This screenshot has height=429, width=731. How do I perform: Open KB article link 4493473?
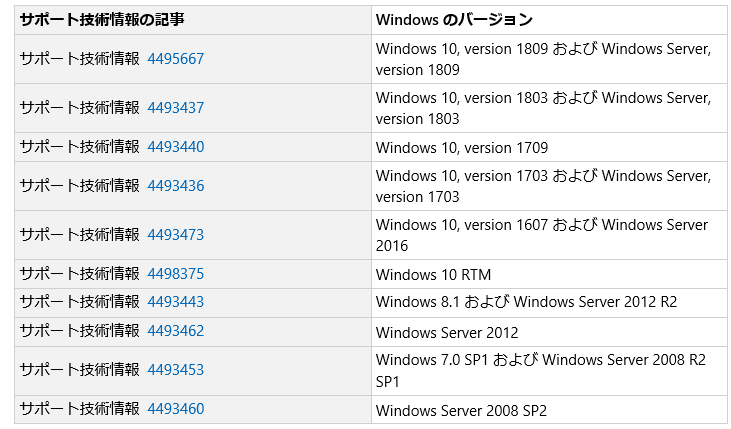[x=176, y=235]
